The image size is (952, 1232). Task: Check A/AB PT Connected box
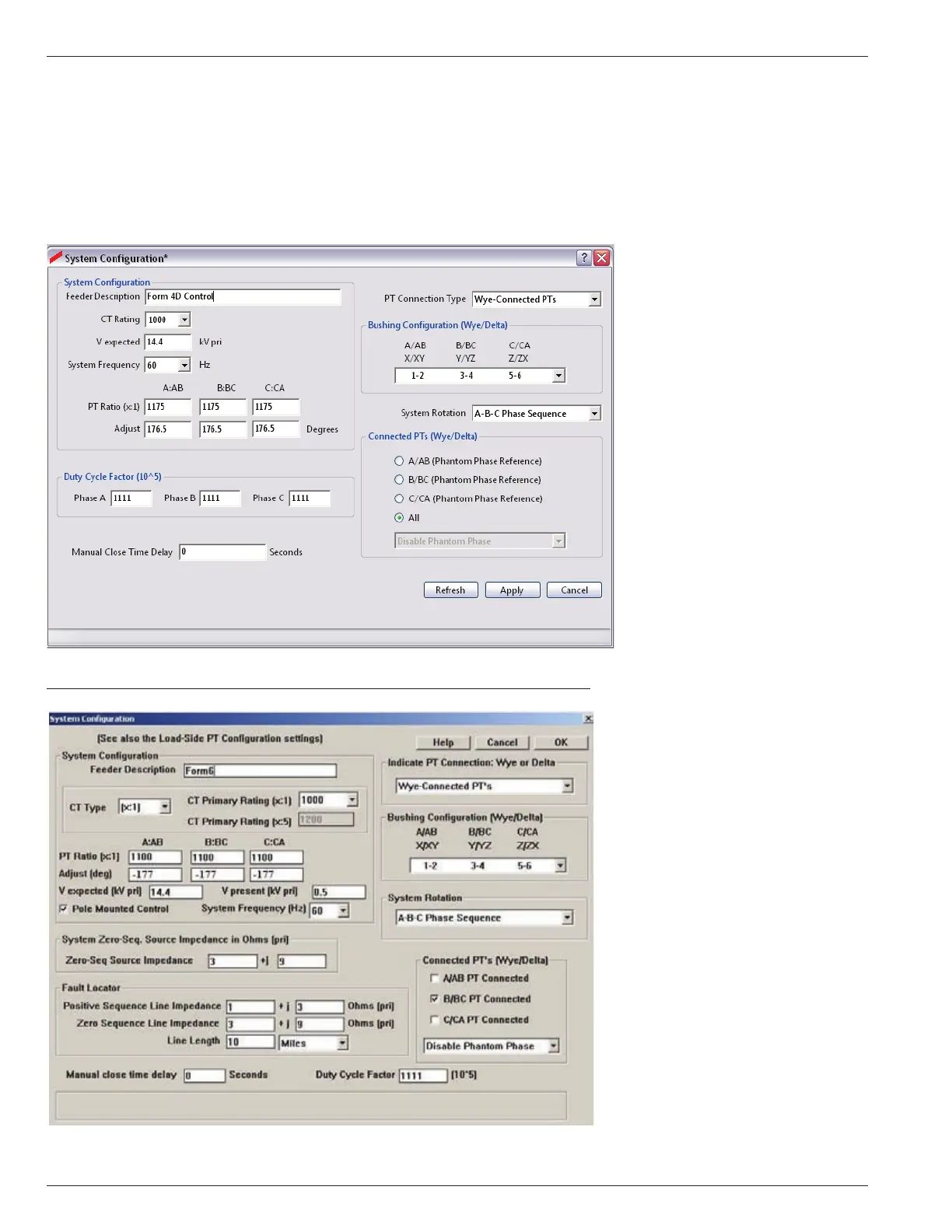coord(435,978)
